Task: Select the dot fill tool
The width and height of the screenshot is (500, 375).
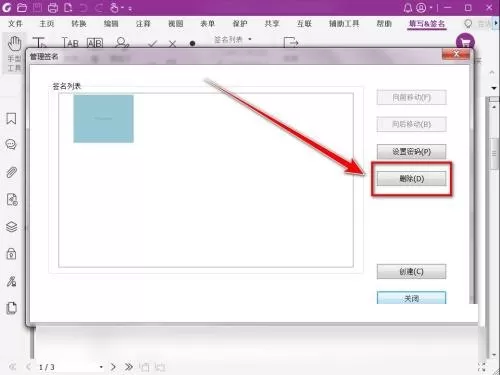Action: coord(192,43)
